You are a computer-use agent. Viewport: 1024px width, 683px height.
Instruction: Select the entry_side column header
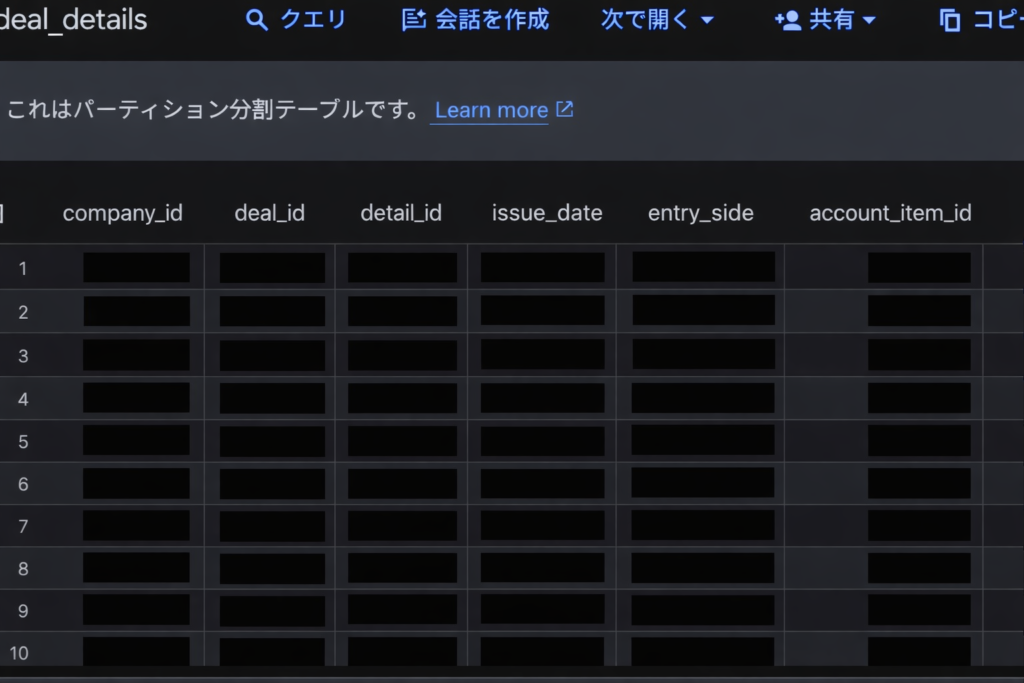[700, 213]
